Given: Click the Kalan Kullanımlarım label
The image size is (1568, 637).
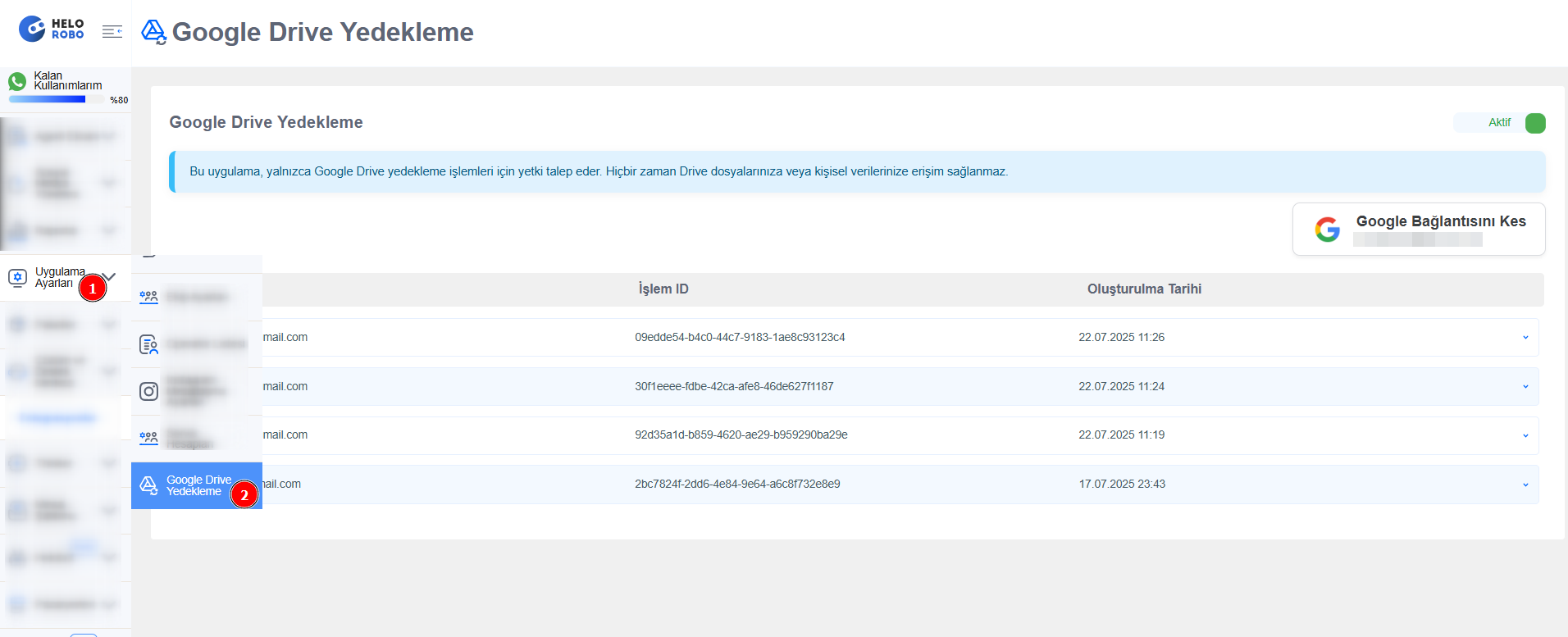Looking at the screenshot, I should click(68, 80).
